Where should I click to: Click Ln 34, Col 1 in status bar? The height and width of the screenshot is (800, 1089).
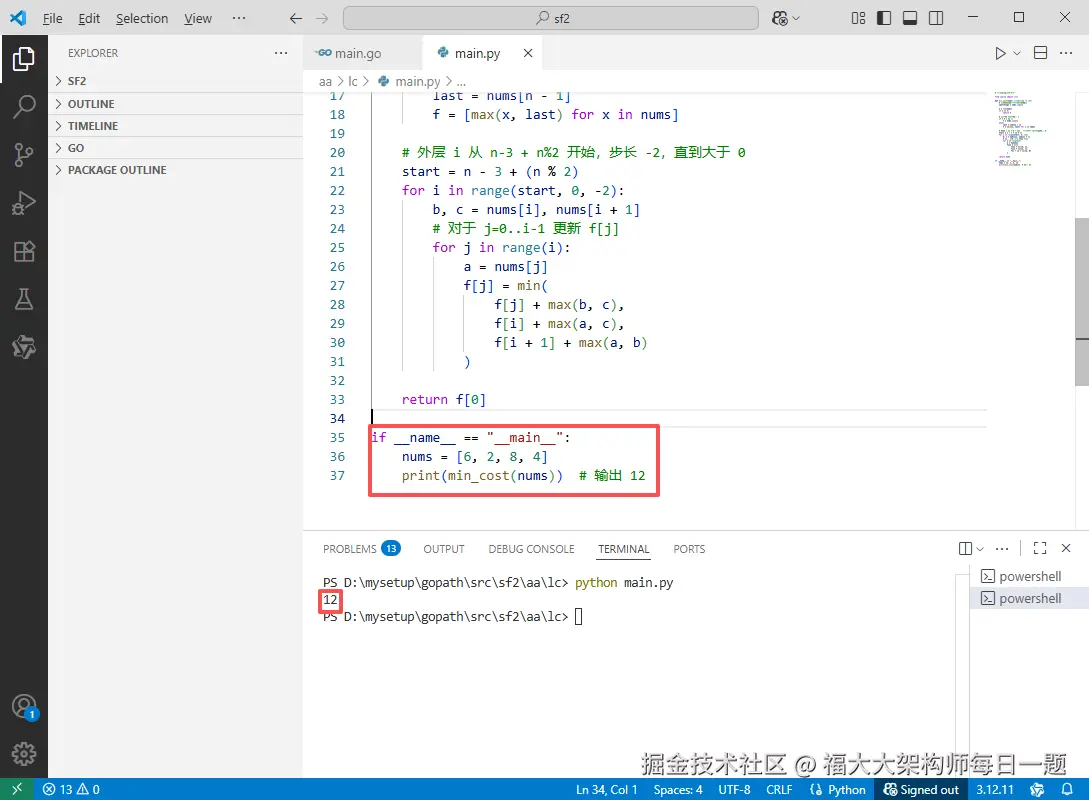coord(606,790)
